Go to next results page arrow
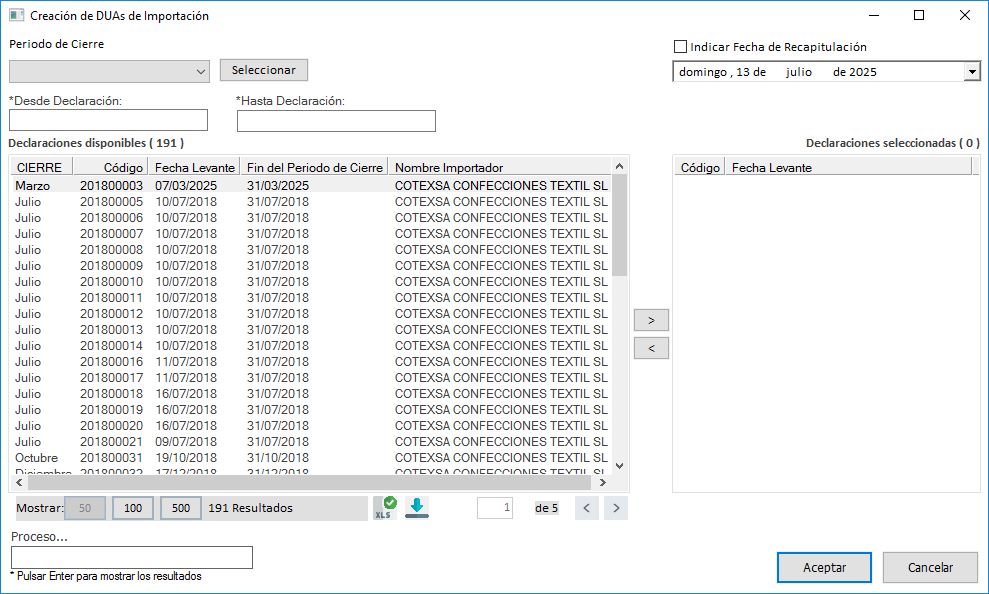989x594 pixels. pyautogui.click(x=617, y=508)
